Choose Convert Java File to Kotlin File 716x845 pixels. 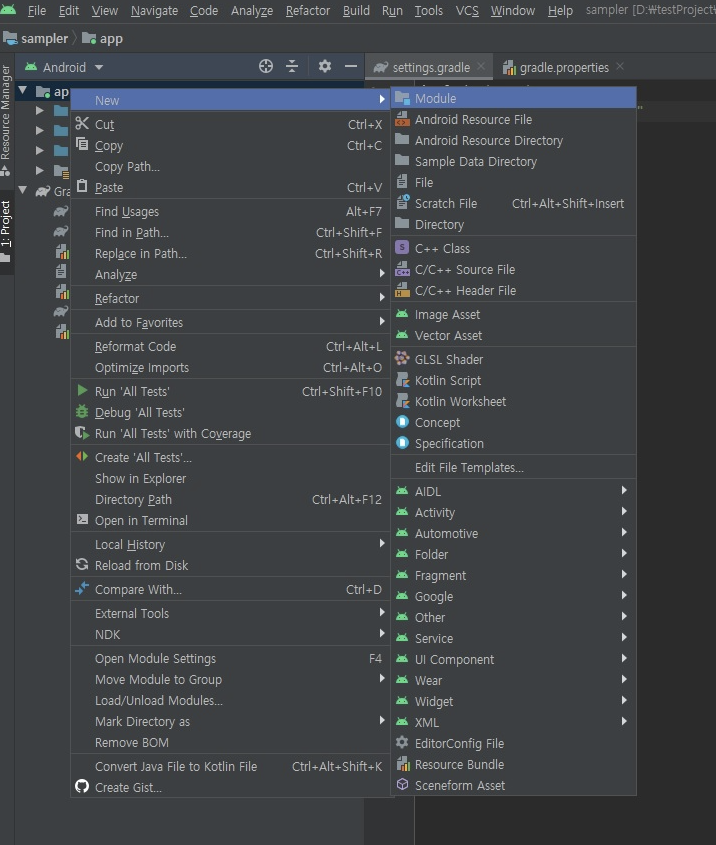230,766
